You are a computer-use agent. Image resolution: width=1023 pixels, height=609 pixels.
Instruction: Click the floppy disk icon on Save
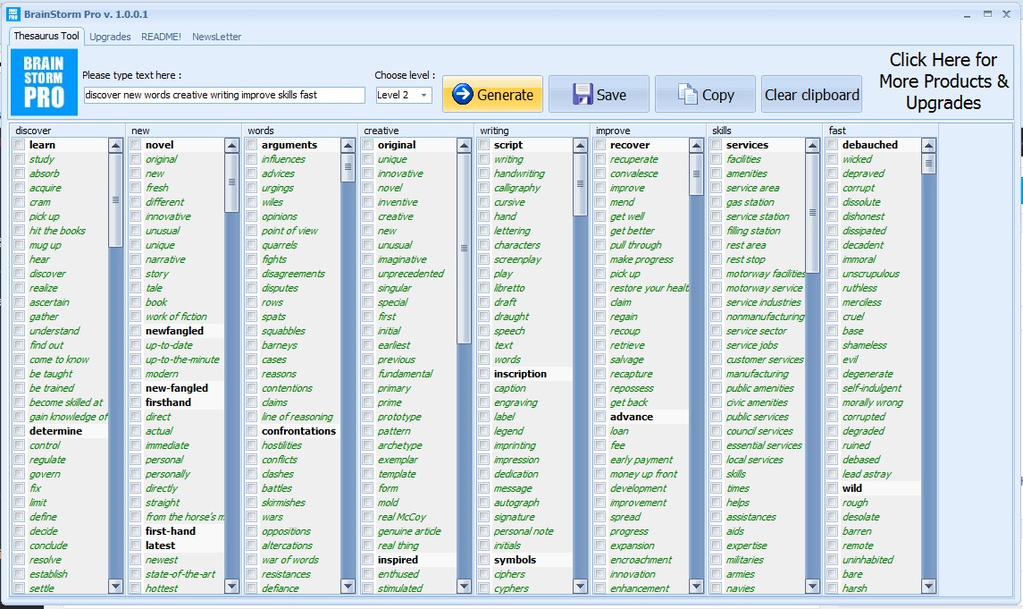(x=583, y=94)
